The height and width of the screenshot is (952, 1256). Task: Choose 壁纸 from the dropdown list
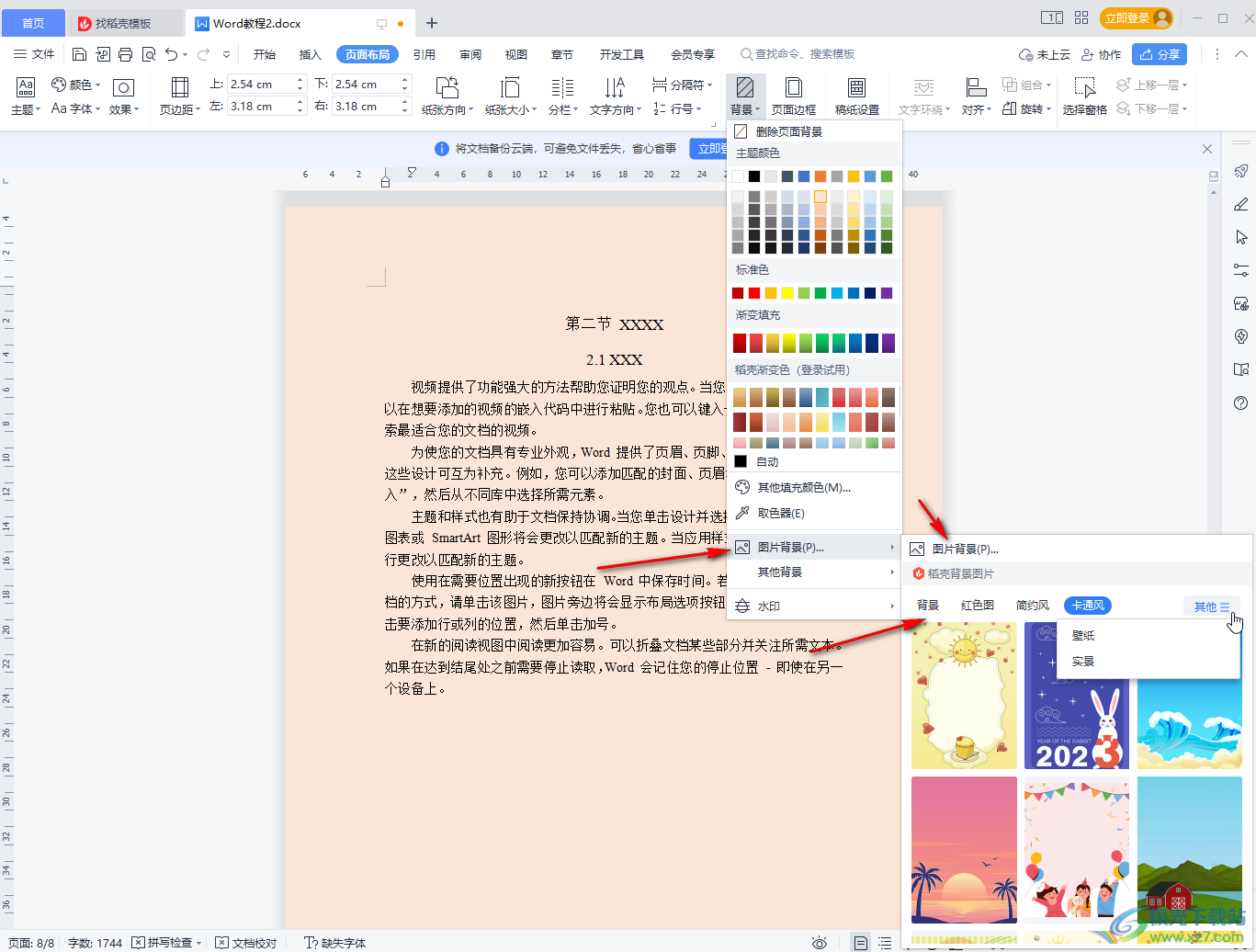tap(1083, 635)
